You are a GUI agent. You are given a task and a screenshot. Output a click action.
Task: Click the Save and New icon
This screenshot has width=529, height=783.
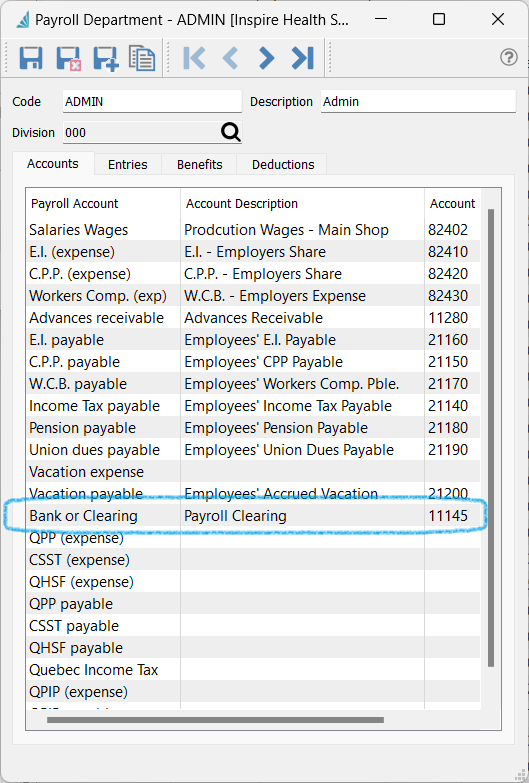(105, 58)
